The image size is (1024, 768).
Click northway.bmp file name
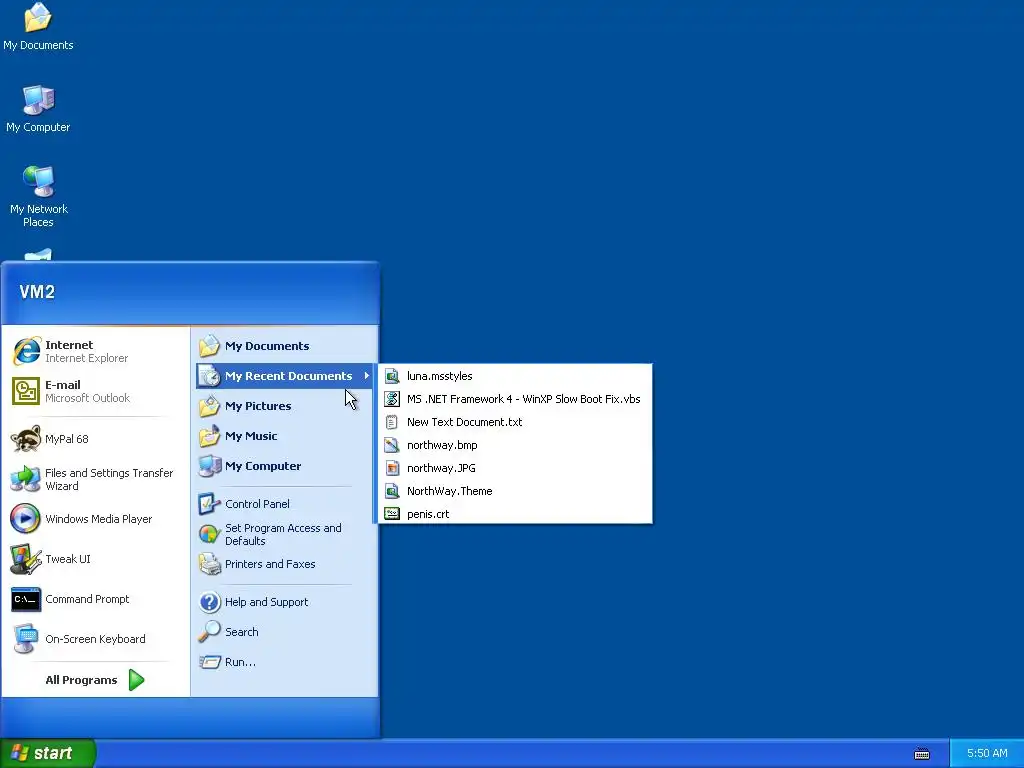tap(442, 445)
